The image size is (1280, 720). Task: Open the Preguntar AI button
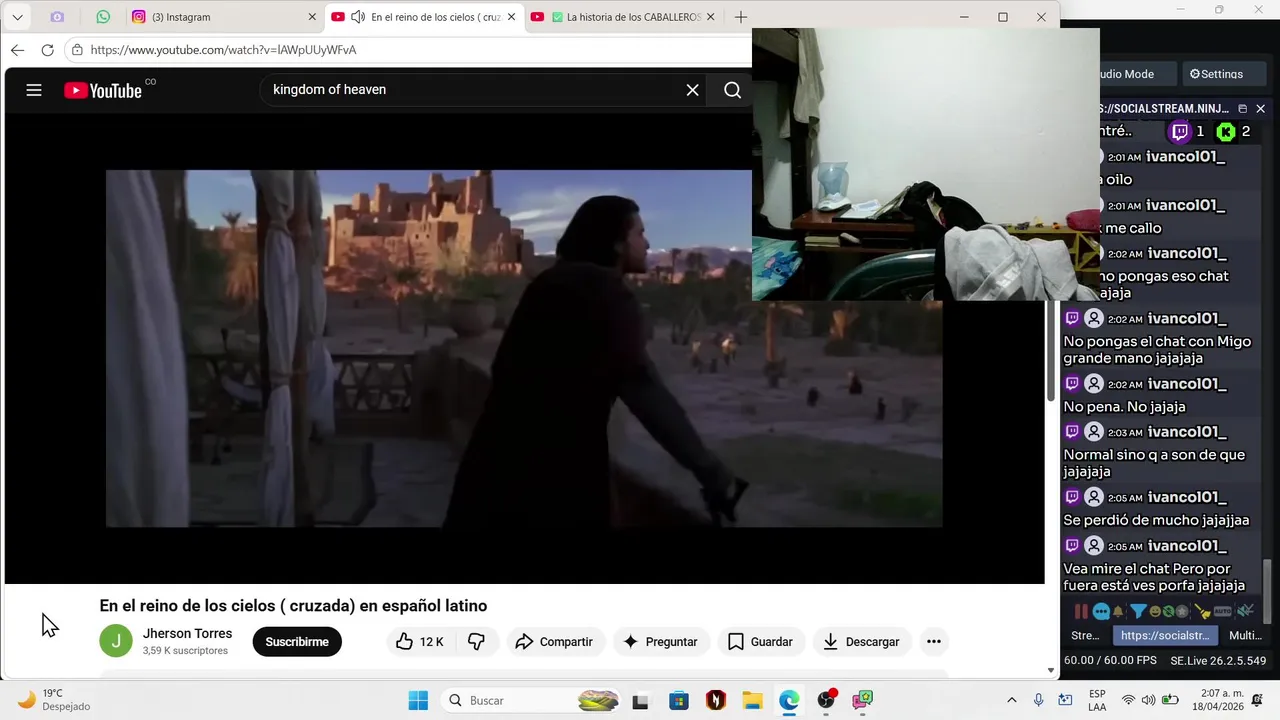tap(660, 642)
